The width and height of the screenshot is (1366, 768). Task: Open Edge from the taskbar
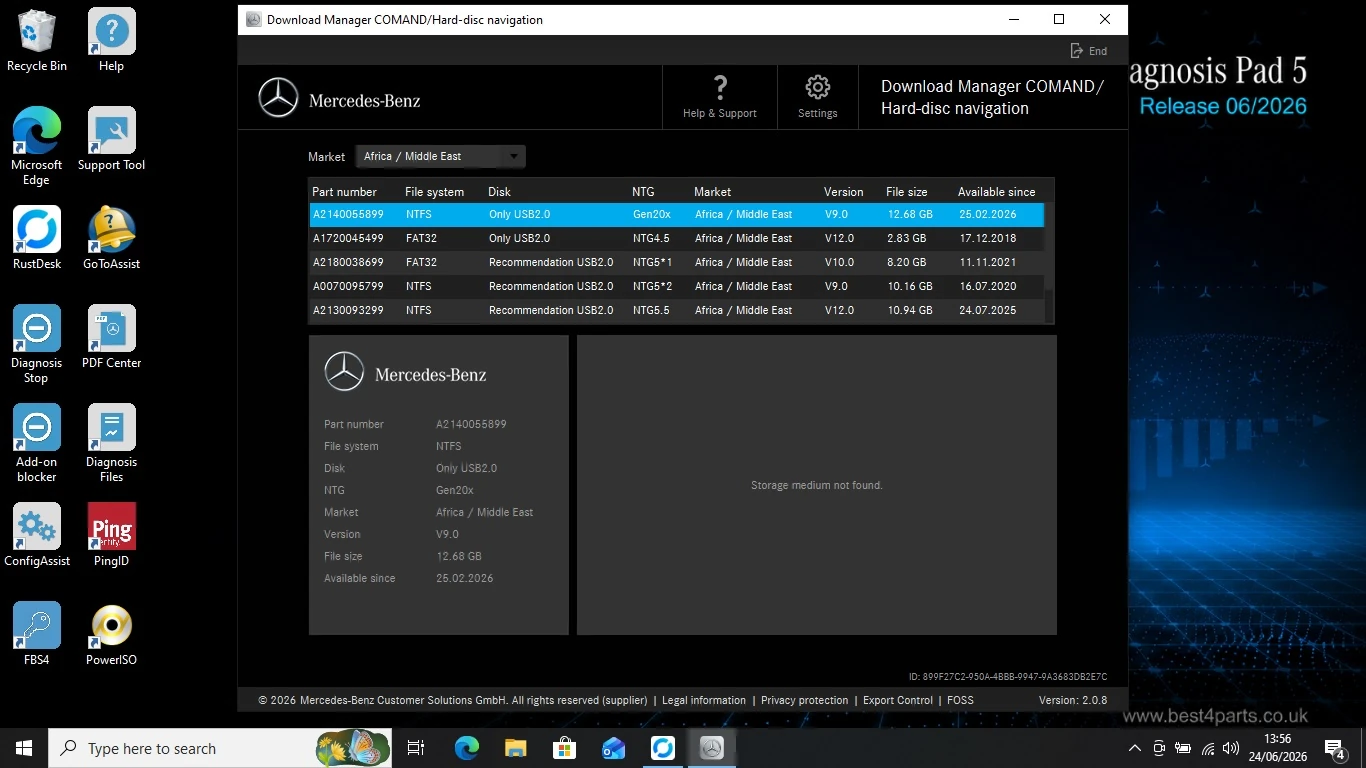coord(467,748)
